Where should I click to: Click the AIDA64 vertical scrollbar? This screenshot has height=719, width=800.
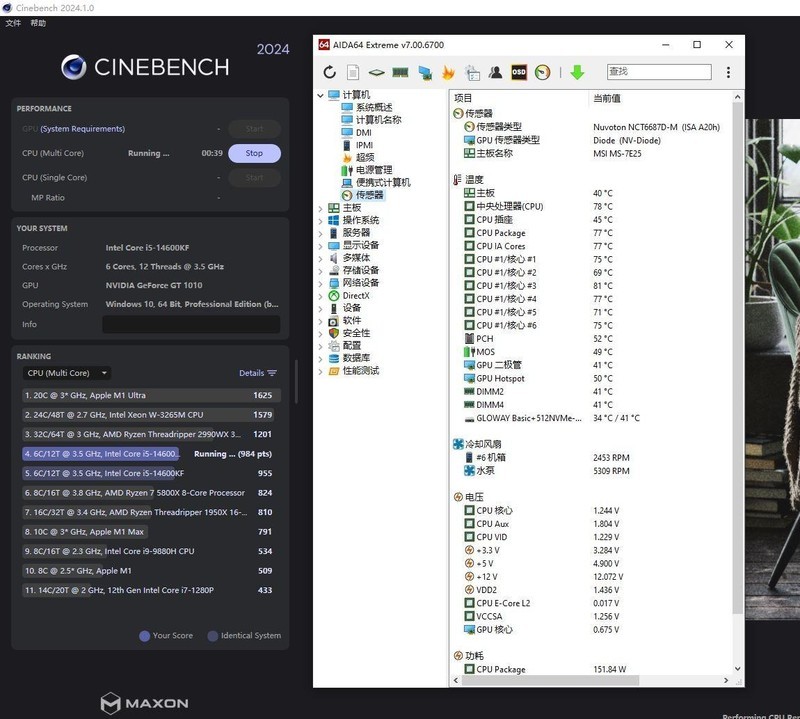pos(739,350)
